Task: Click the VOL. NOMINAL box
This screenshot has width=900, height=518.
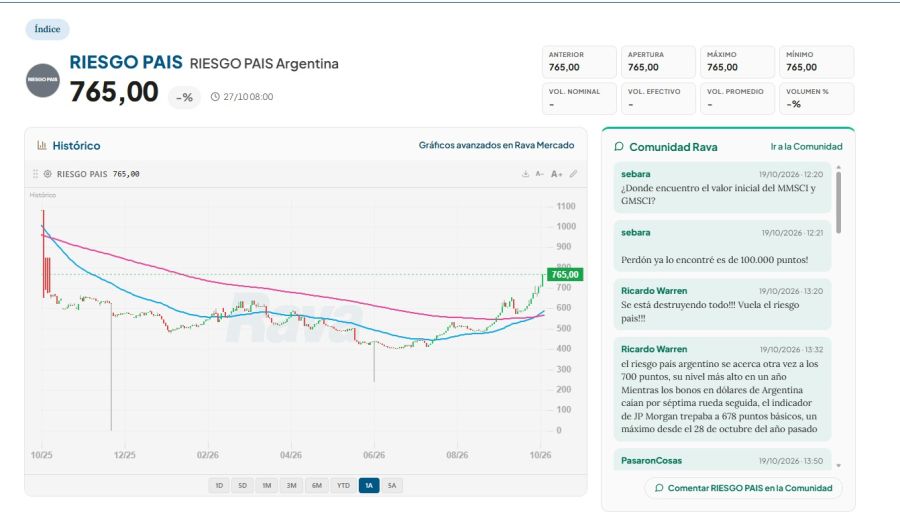Action: (x=579, y=99)
